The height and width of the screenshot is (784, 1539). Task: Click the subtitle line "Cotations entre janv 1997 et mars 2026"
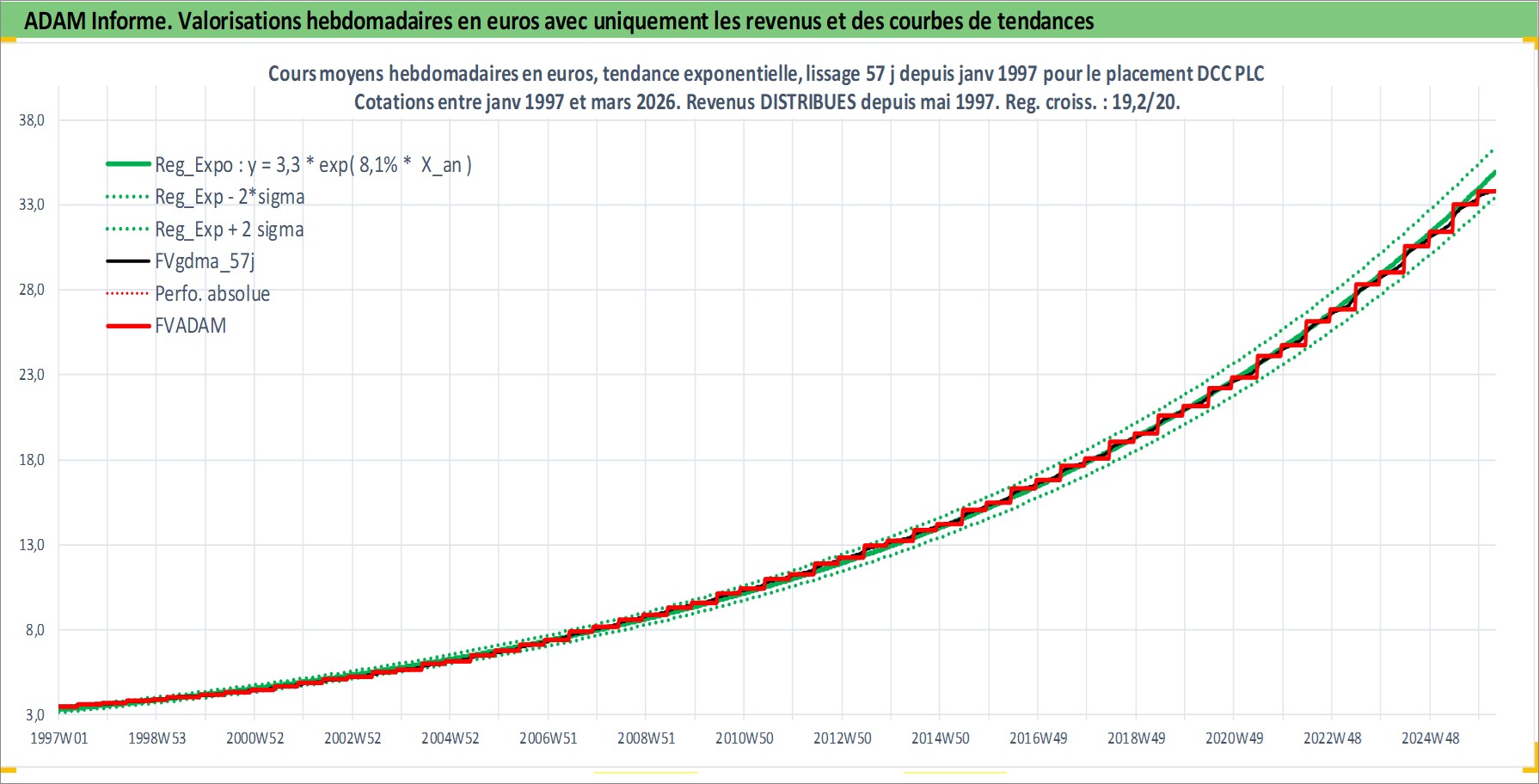click(x=767, y=102)
